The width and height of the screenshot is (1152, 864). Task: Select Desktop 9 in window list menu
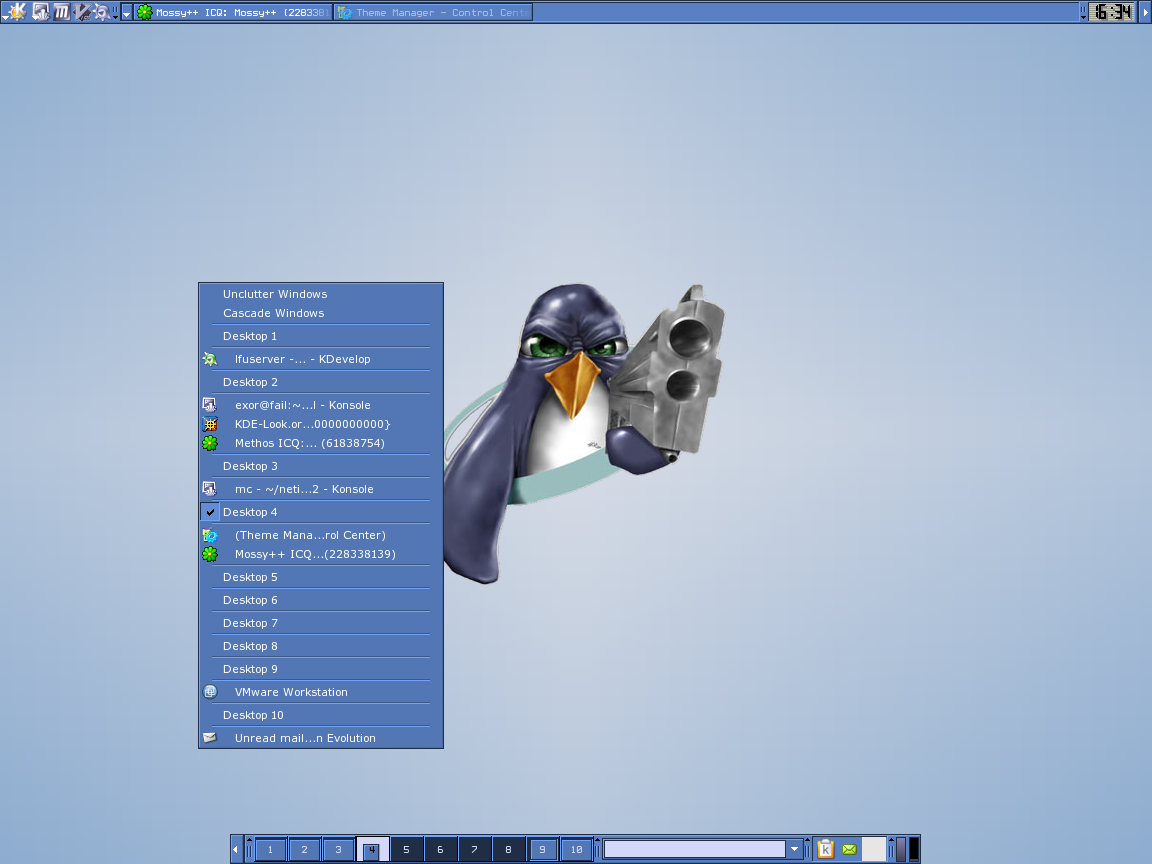point(321,669)
